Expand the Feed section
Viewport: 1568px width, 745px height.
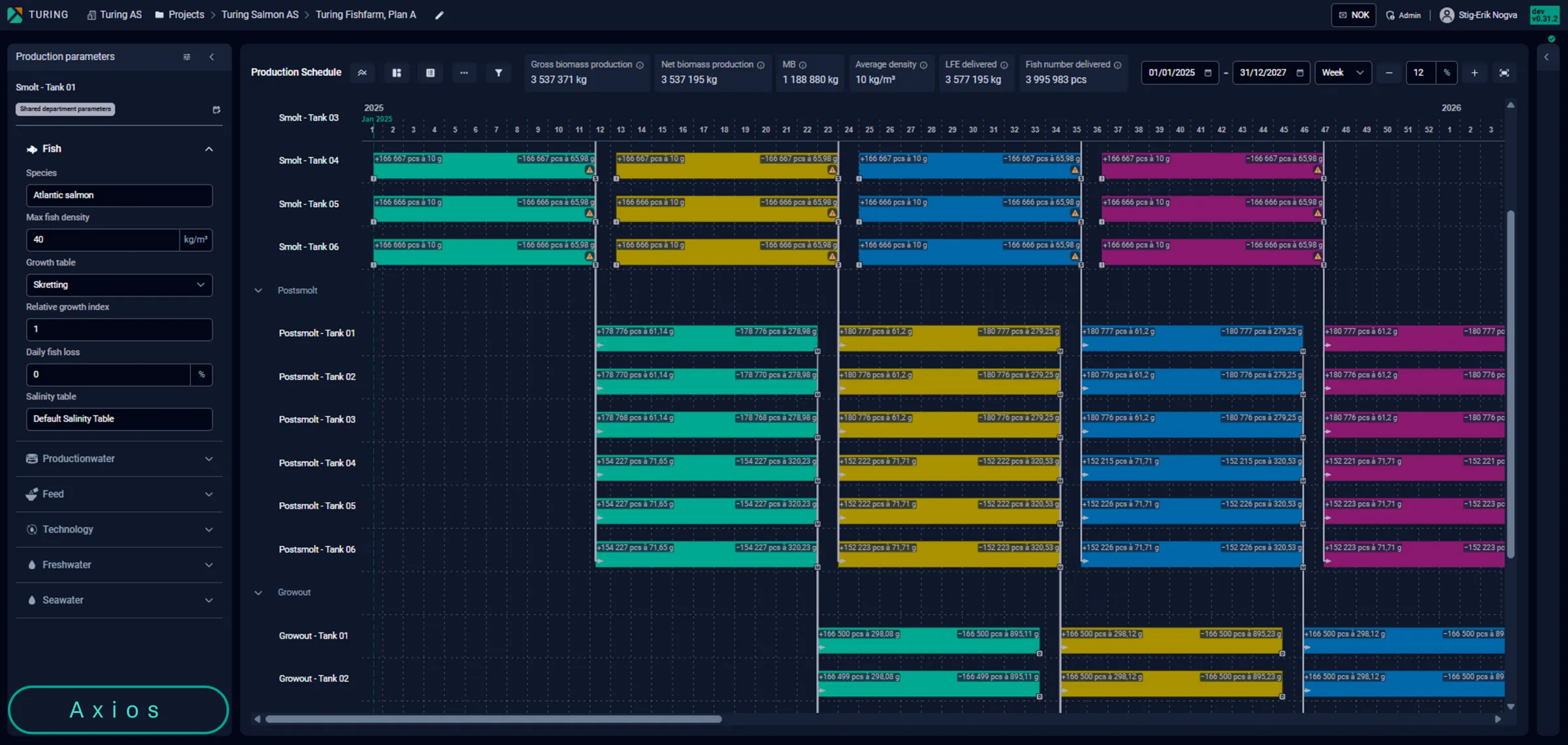pos(119,494)
